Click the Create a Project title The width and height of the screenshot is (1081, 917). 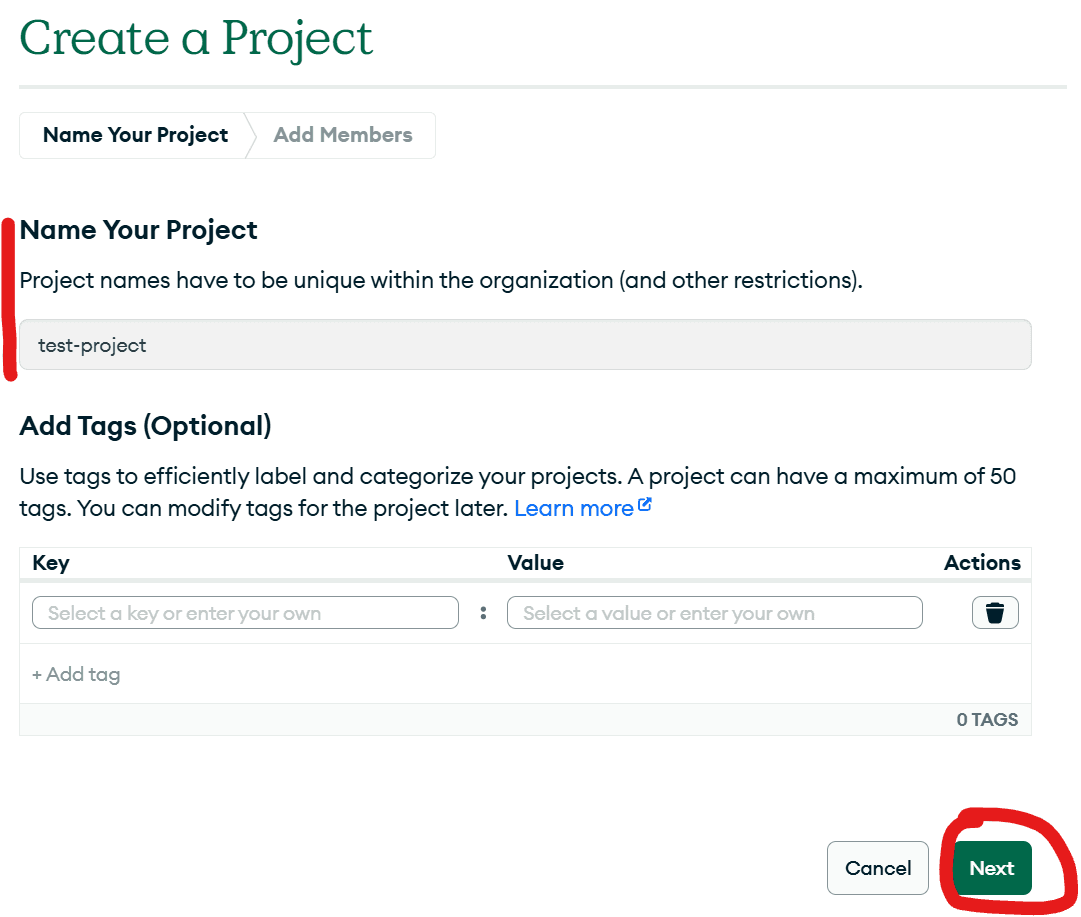click(196, 38)
